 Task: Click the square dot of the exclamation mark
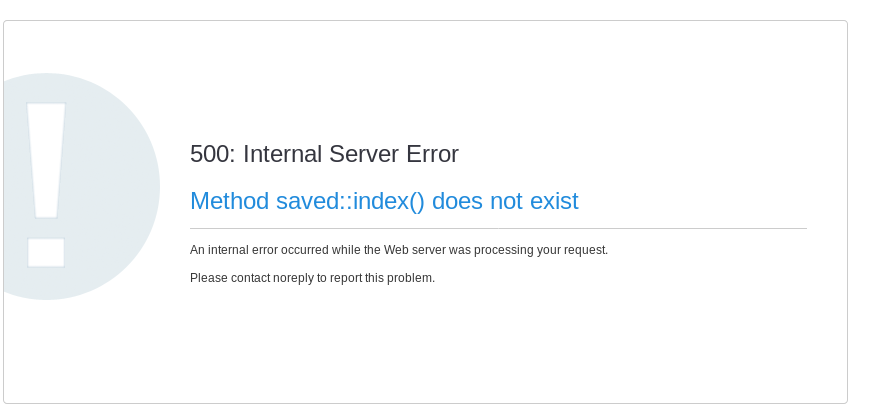coord(46,252)
